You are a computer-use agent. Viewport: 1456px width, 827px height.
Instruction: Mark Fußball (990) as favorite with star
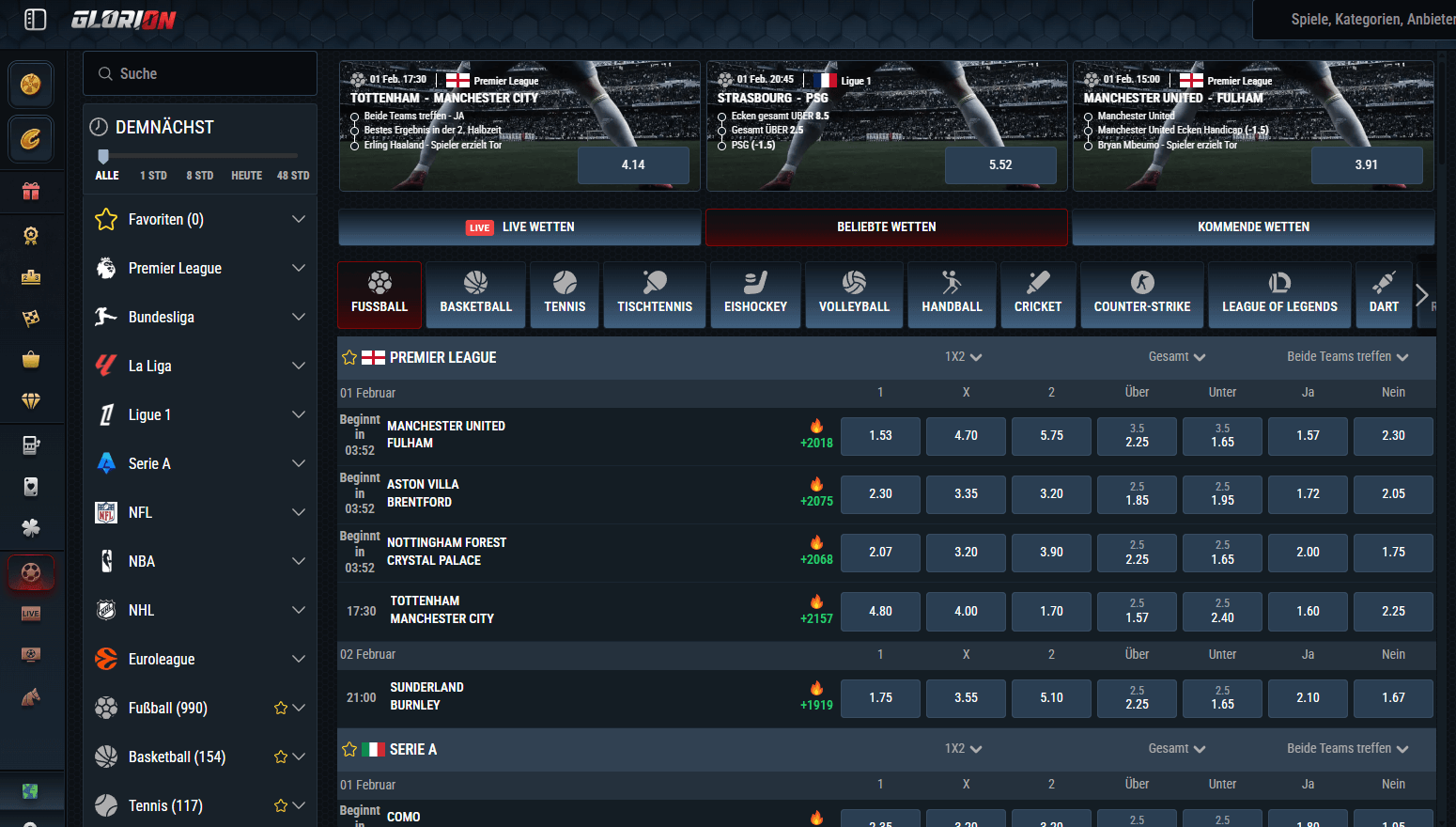coord(280,708)
